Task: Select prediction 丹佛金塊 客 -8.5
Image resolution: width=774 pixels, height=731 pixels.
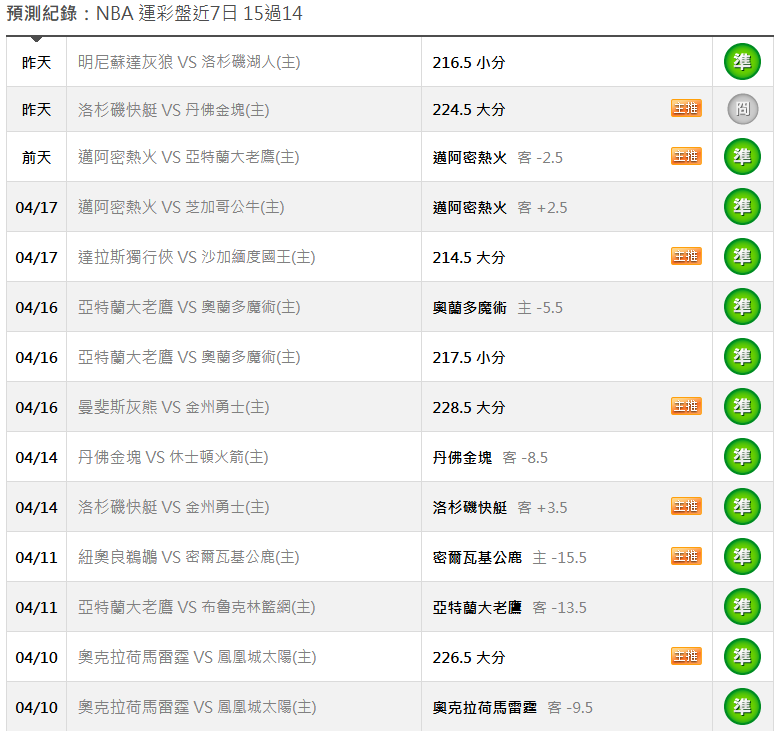Action: [x=490, y=458]
